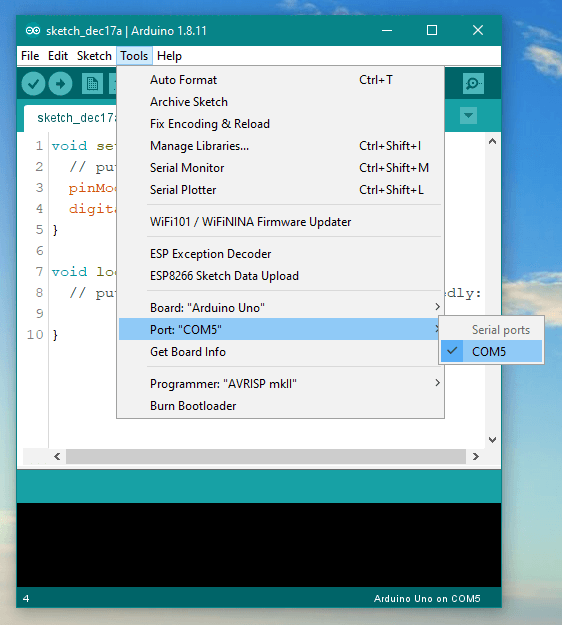Screen dimensions: 562x625
Task: Click line number 10 in the gutter
Action: [x=35, y=334]
